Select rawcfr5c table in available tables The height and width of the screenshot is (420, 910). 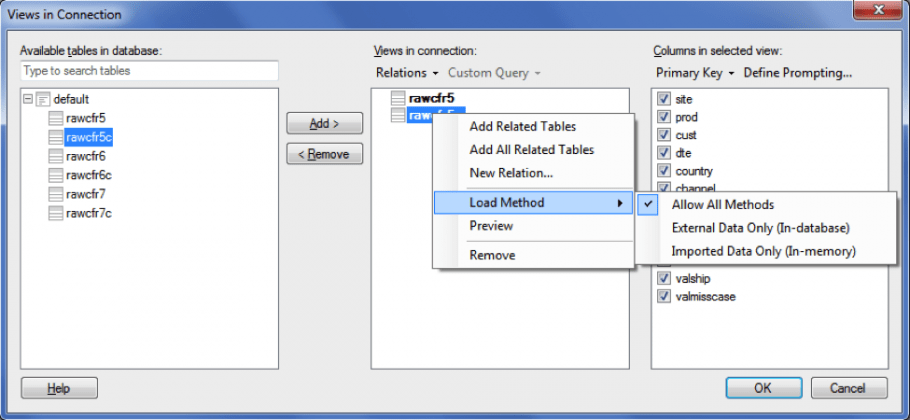[88, 137]
